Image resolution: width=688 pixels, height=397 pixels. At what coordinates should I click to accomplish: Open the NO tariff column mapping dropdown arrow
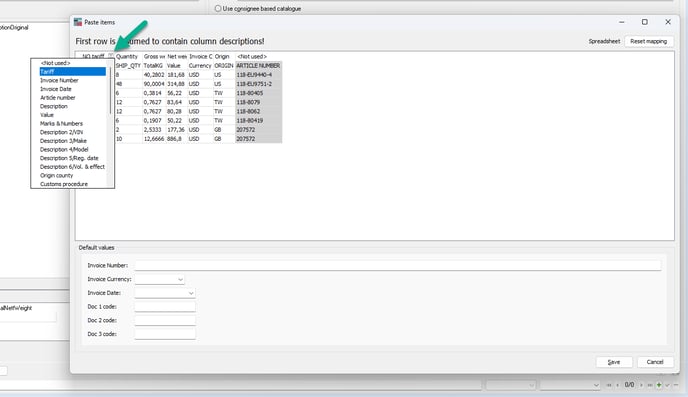111,56
